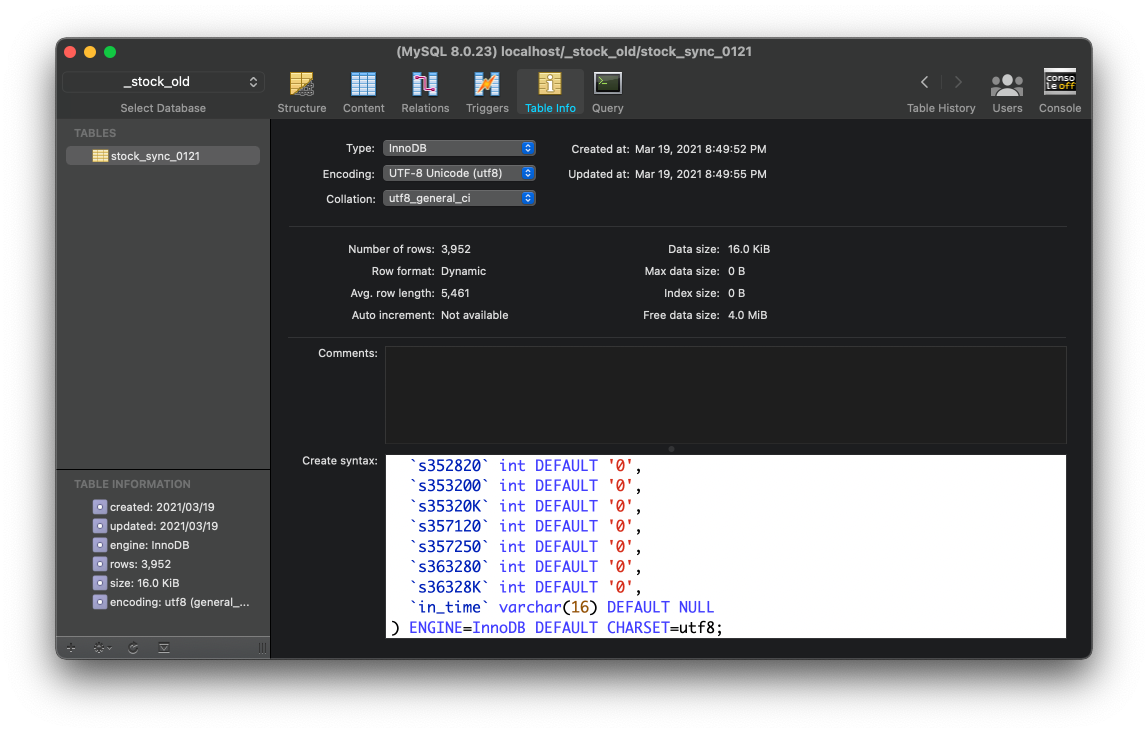Go back in Table History

click(925, 82)
